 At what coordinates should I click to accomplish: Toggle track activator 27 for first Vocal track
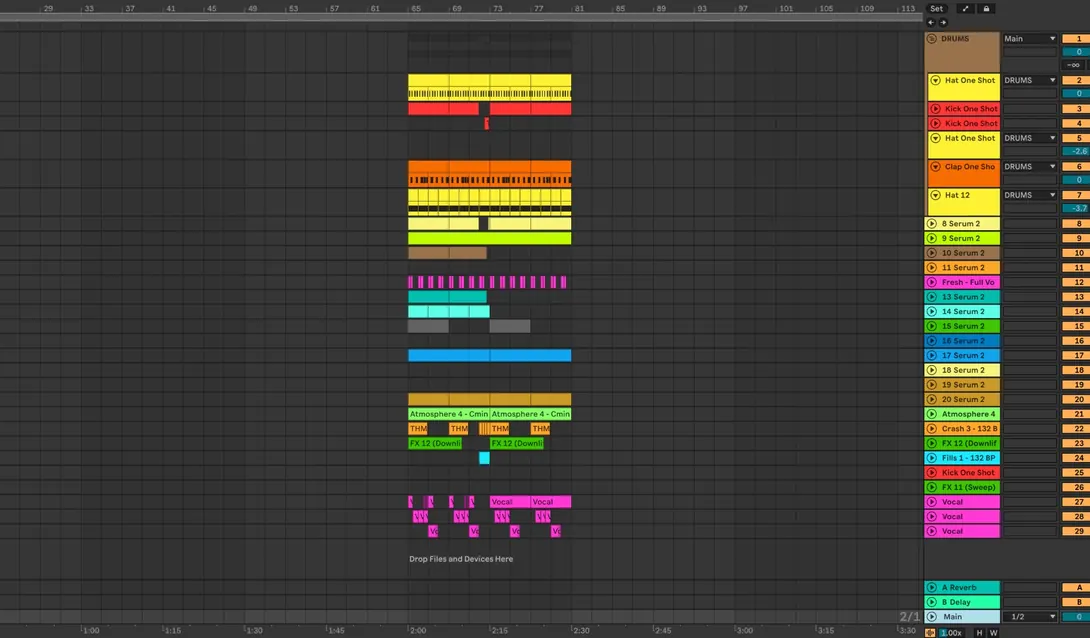pyautogui.click(x=1077, y=502)
